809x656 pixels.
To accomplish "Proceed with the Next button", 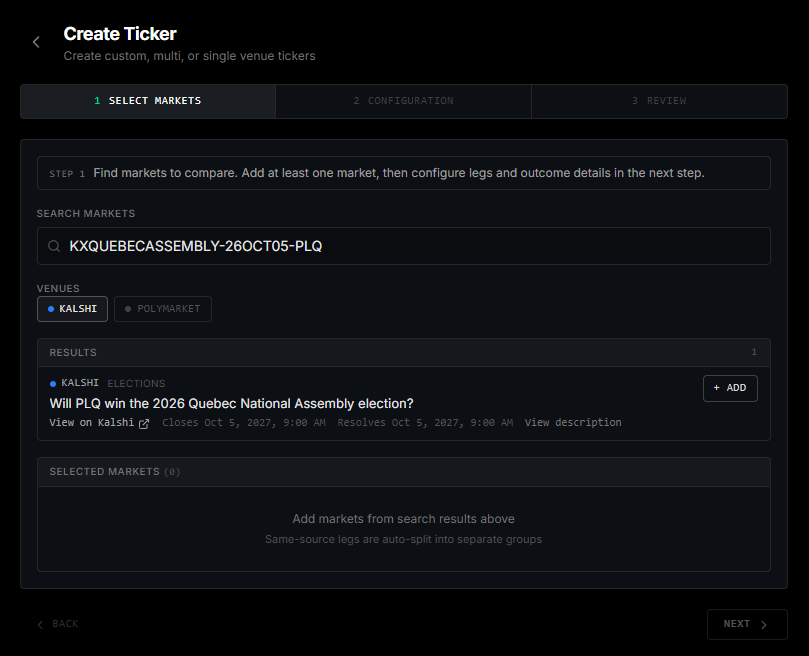I will point(747,624).
